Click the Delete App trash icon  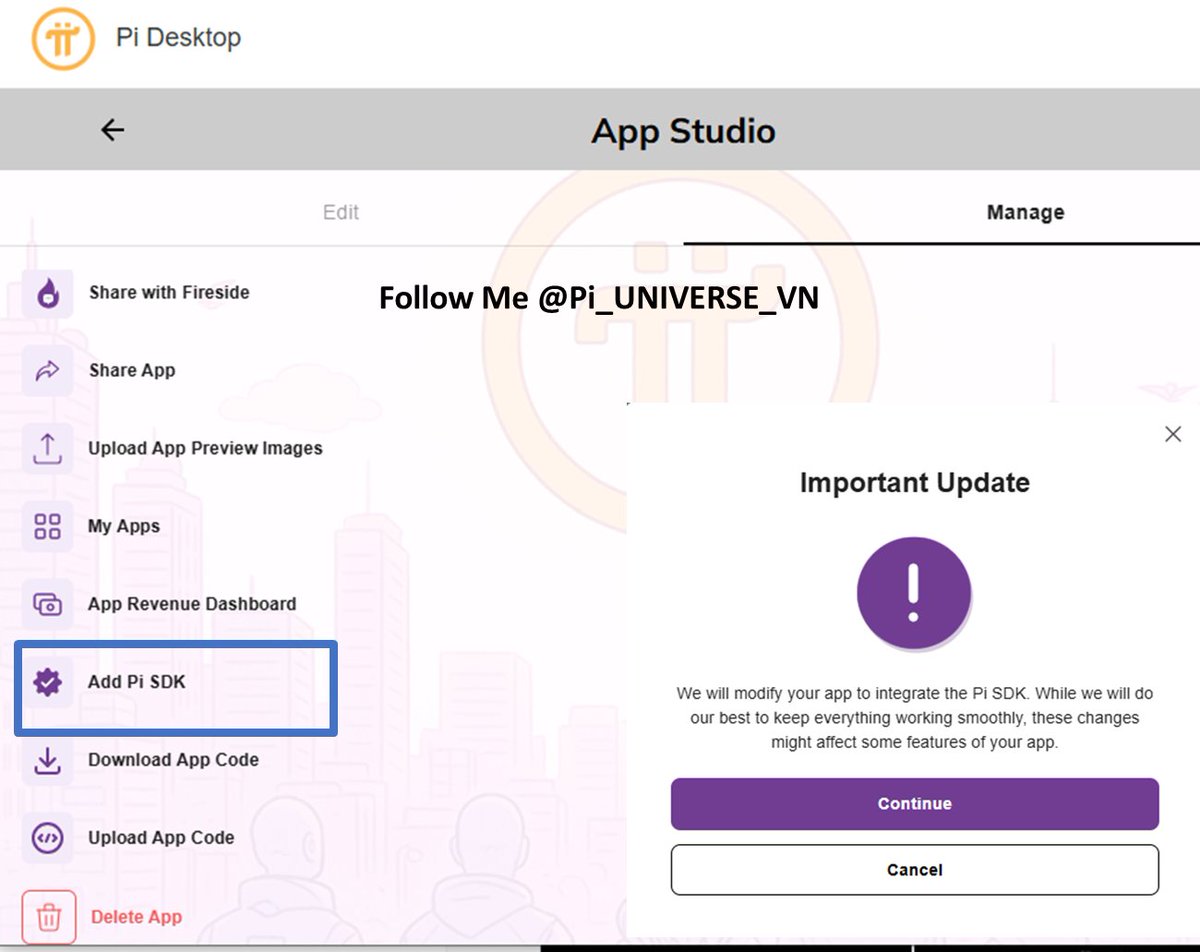48,917
